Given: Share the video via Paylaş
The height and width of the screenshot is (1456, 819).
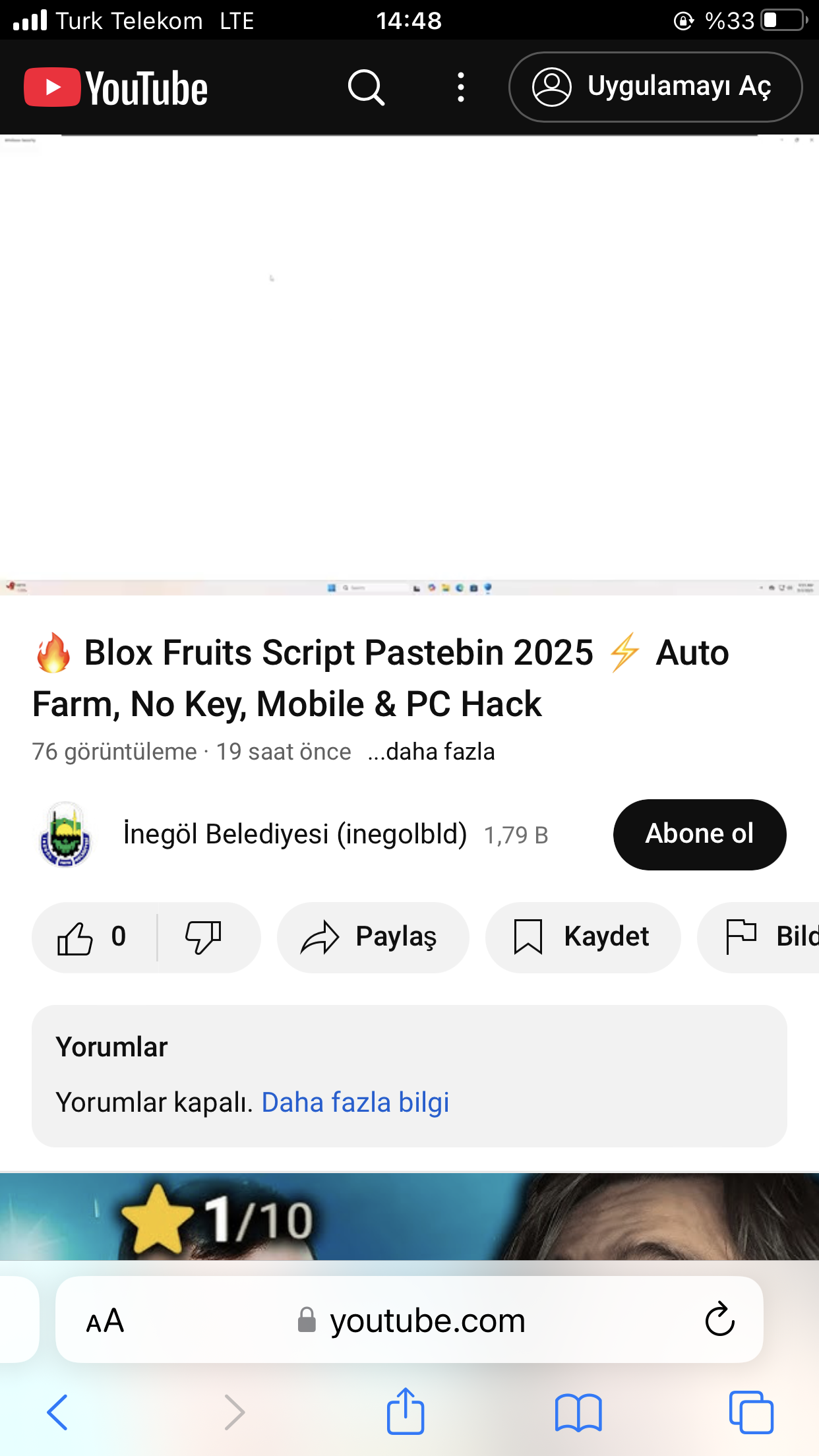Looking at the screenshot, I should 373,937.
